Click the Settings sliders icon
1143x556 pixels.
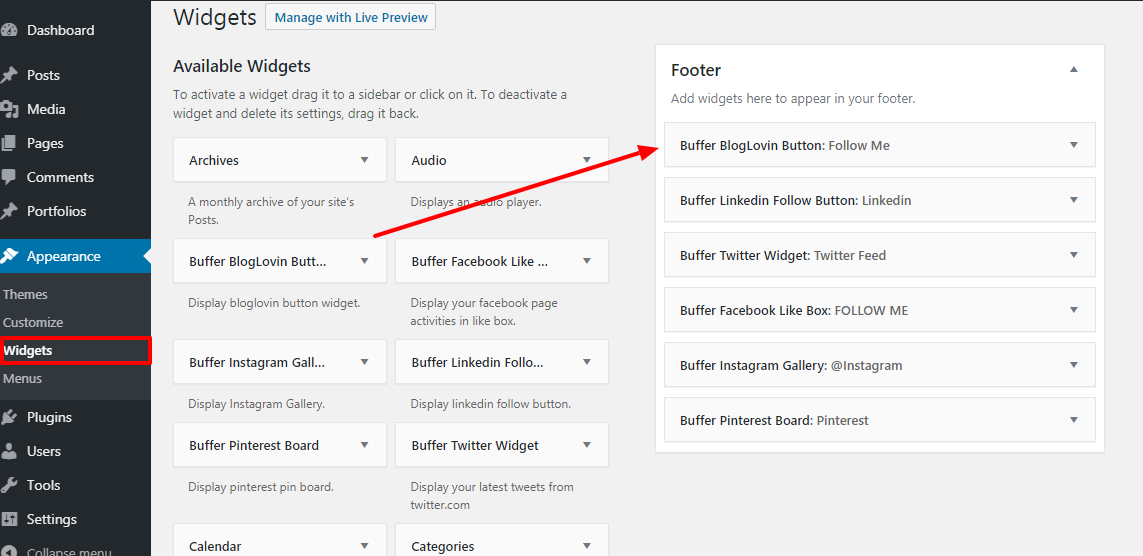pos(9,520)
